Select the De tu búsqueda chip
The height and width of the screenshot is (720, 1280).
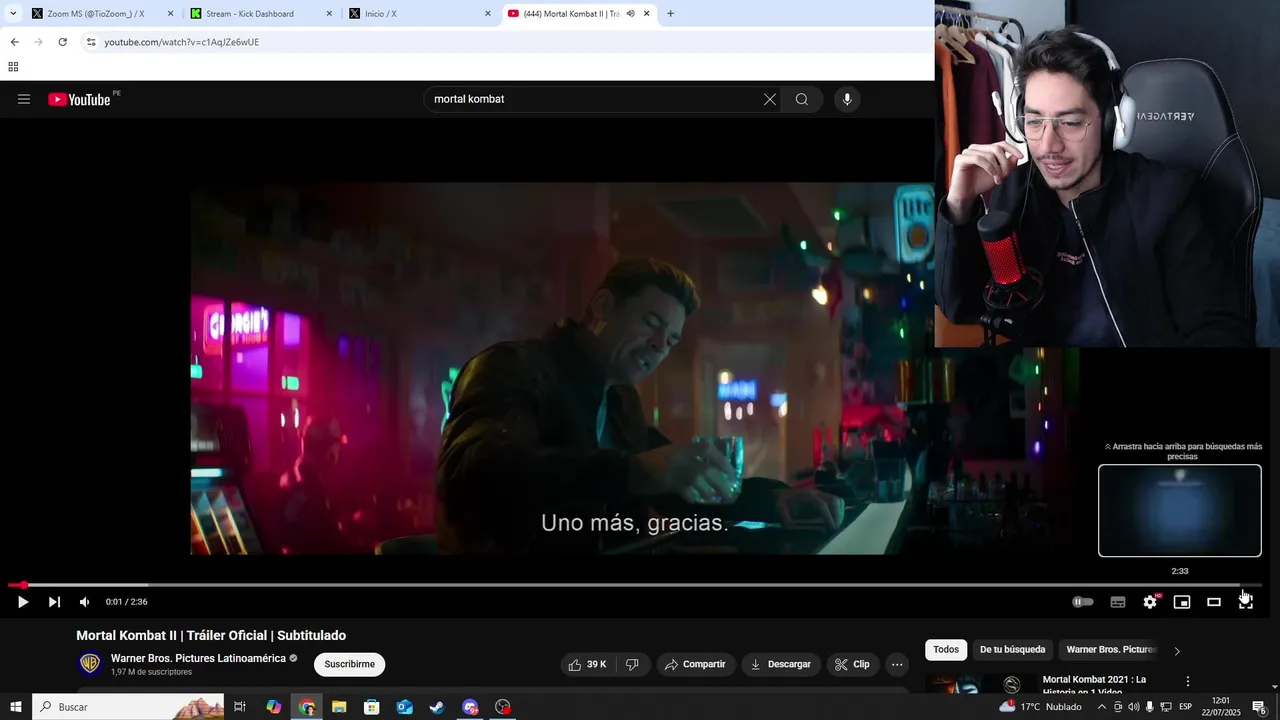[x=1012, y=650]
